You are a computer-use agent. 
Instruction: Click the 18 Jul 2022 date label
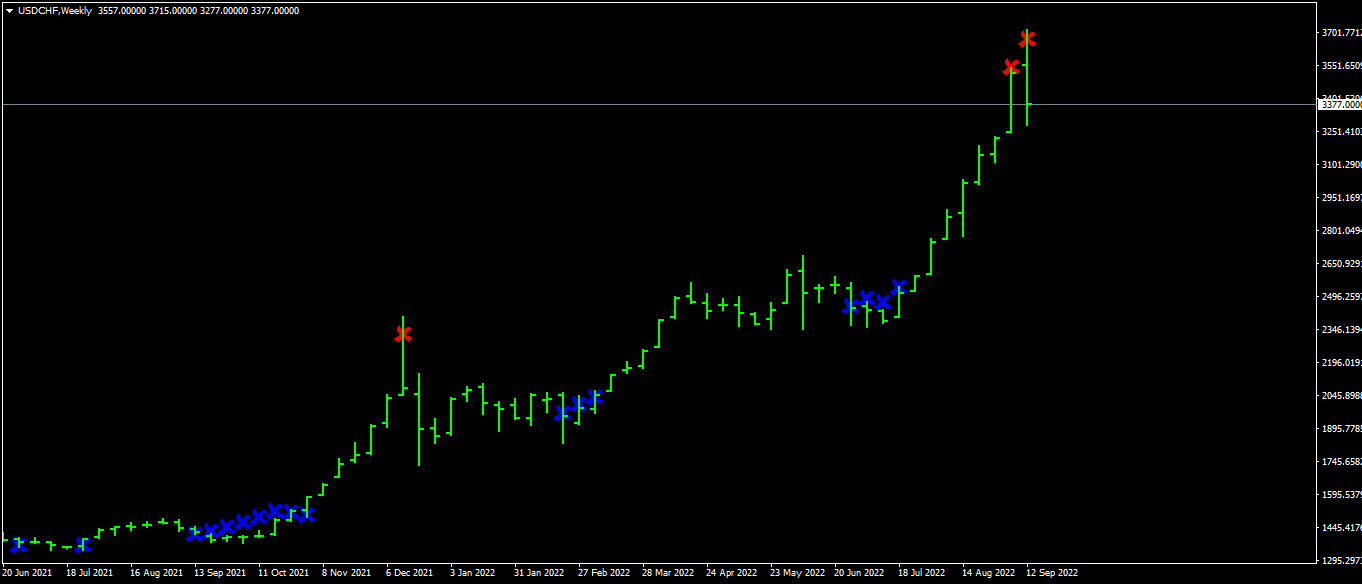pos(922,573)
